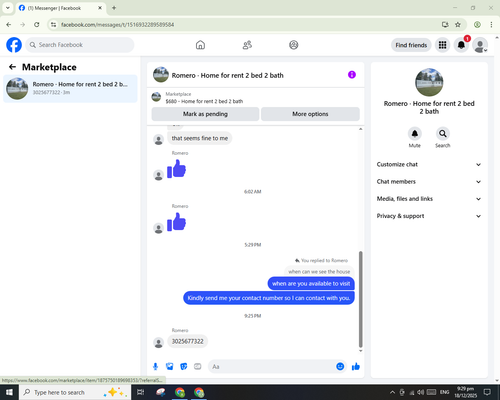The width and height of the screenshot is (500, 400).
Task: Open the $680 Home for rent listing link
Action: point(204,101)
